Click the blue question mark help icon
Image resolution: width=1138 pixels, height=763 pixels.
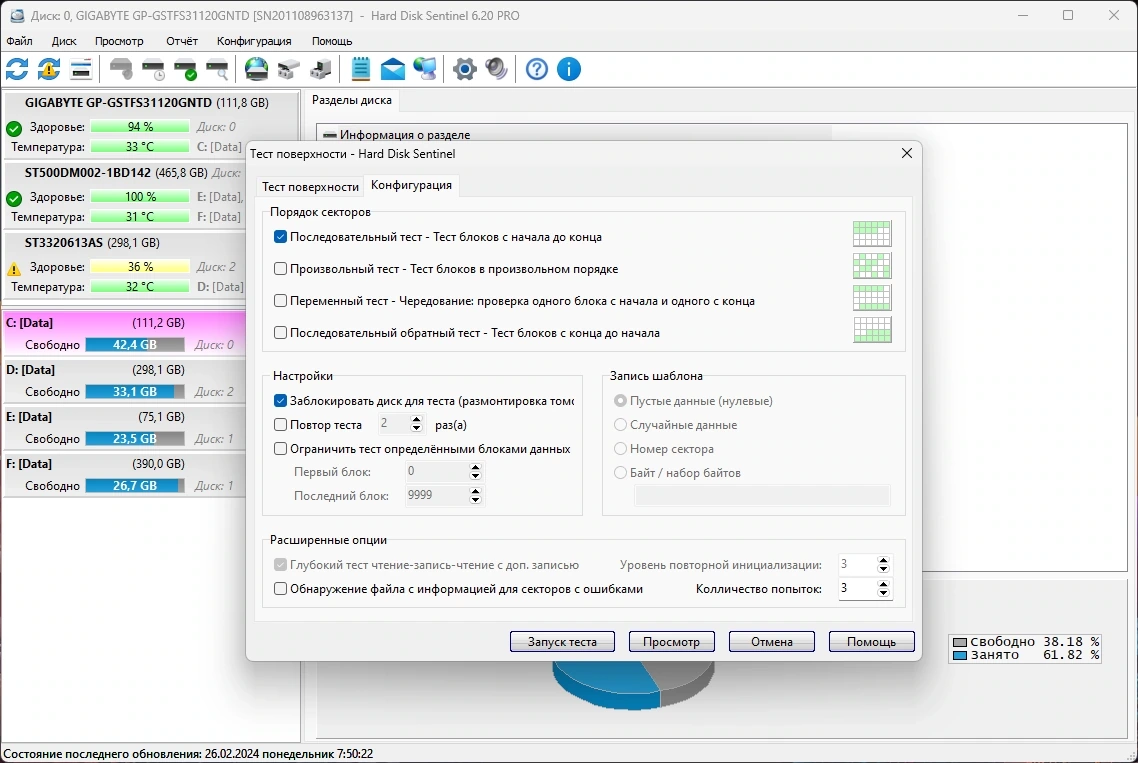[537, 70]
